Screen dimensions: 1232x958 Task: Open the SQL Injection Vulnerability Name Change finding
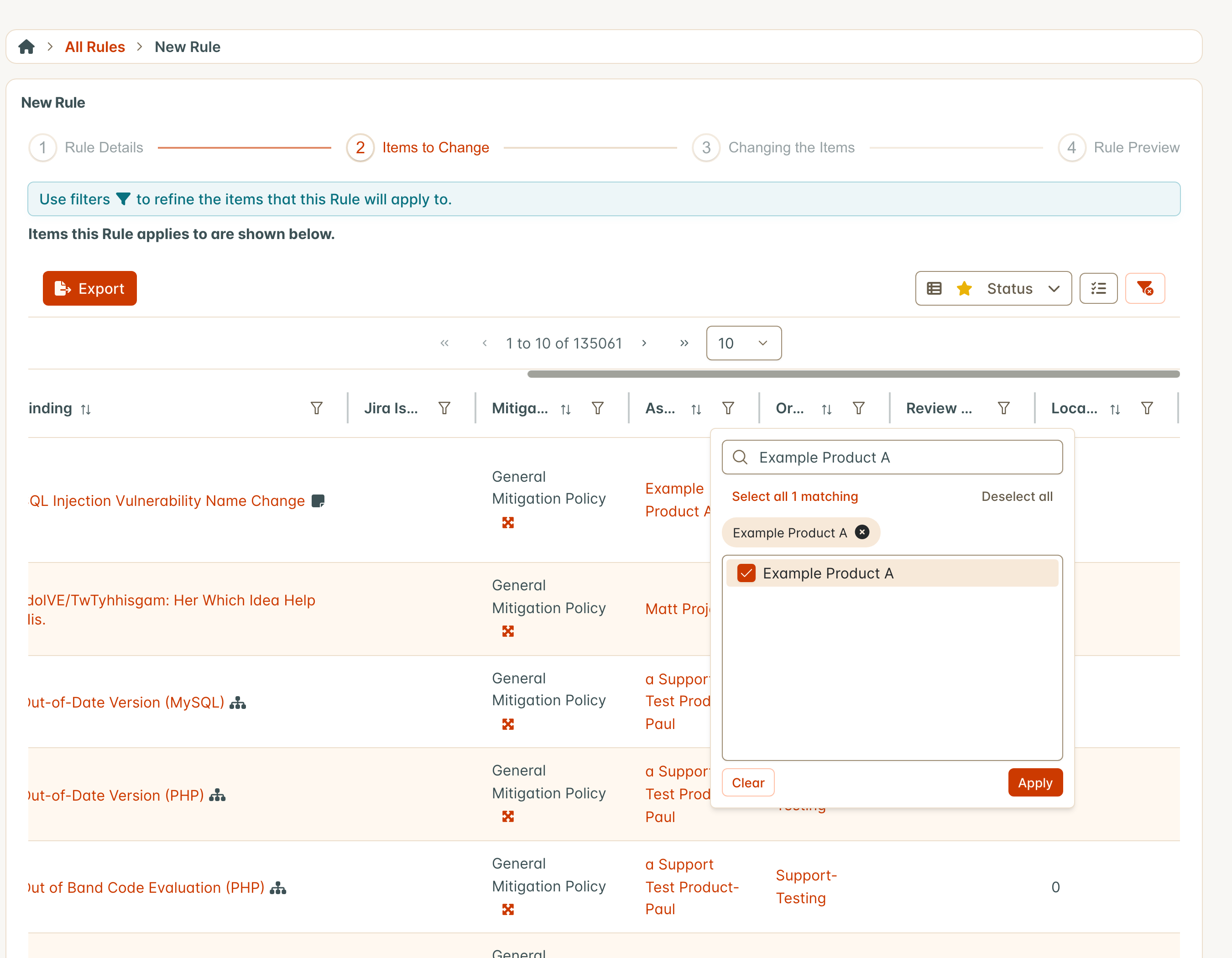(x=167, y=501)
